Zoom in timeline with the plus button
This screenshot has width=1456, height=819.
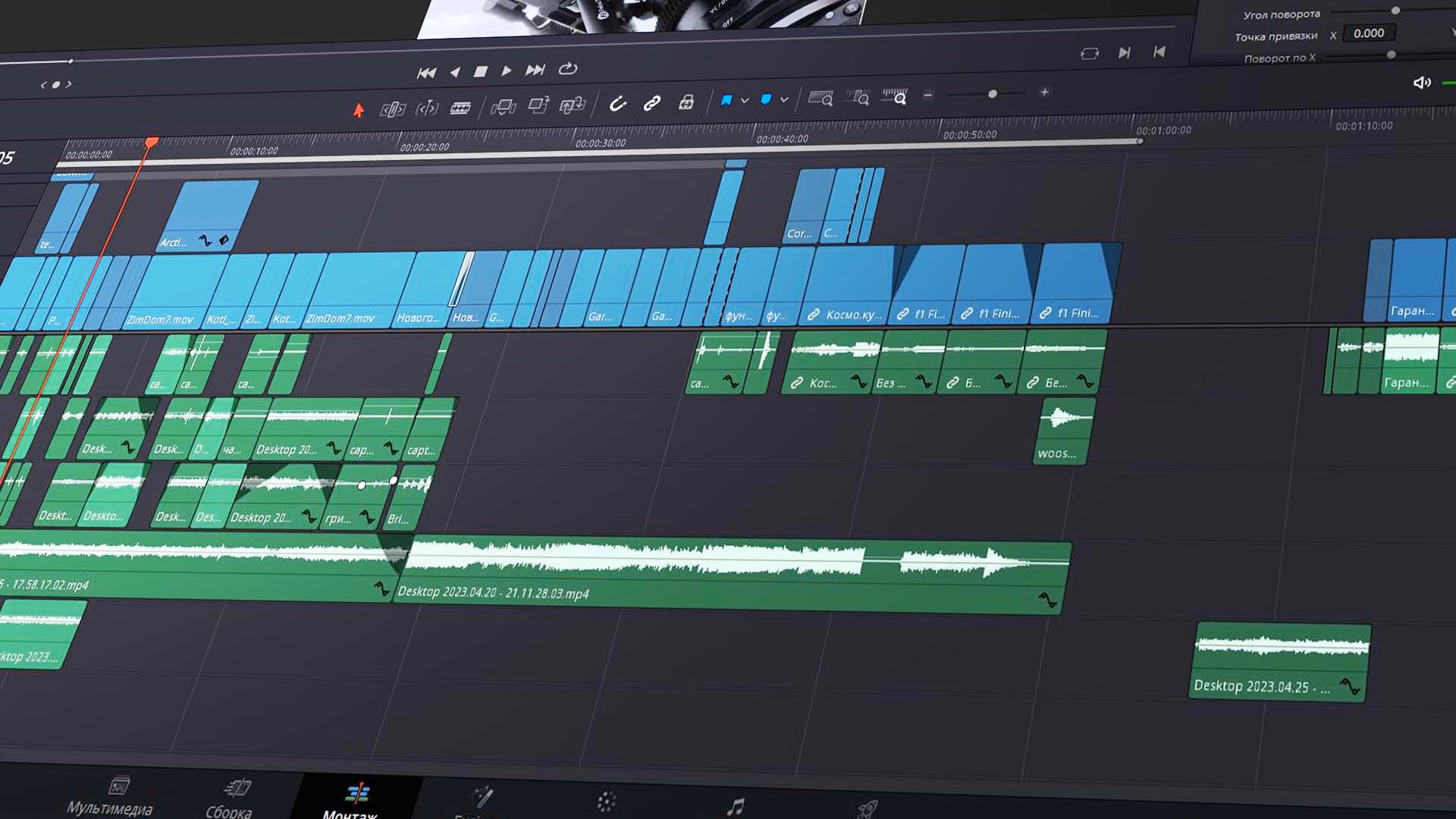pyautogui.click(x=1044, y=93)
